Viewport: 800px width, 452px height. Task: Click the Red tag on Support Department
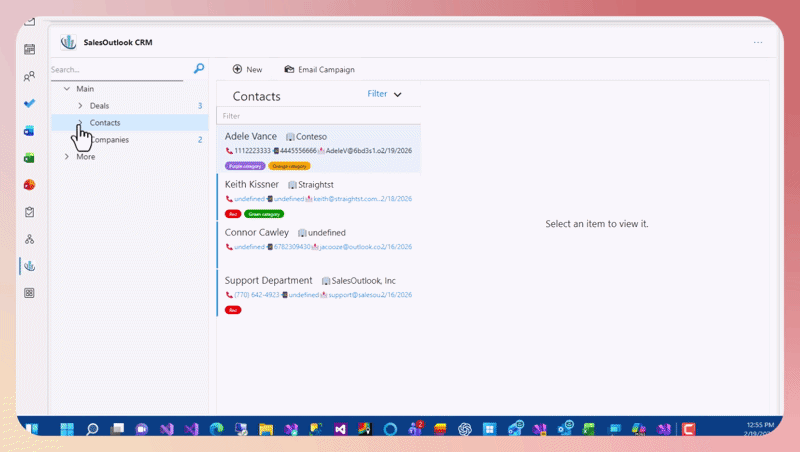click(233, 310)
